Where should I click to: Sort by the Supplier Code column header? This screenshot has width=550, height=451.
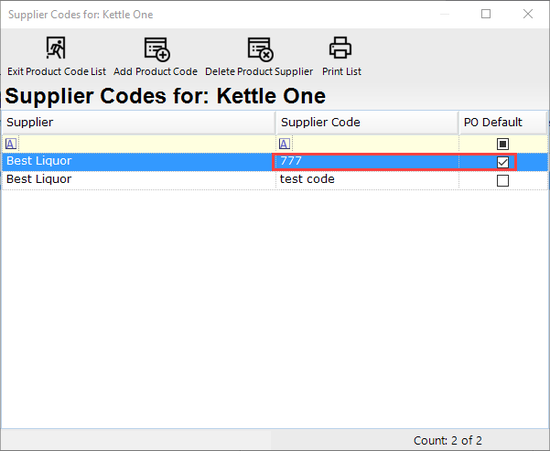click(x=367, y=122)
